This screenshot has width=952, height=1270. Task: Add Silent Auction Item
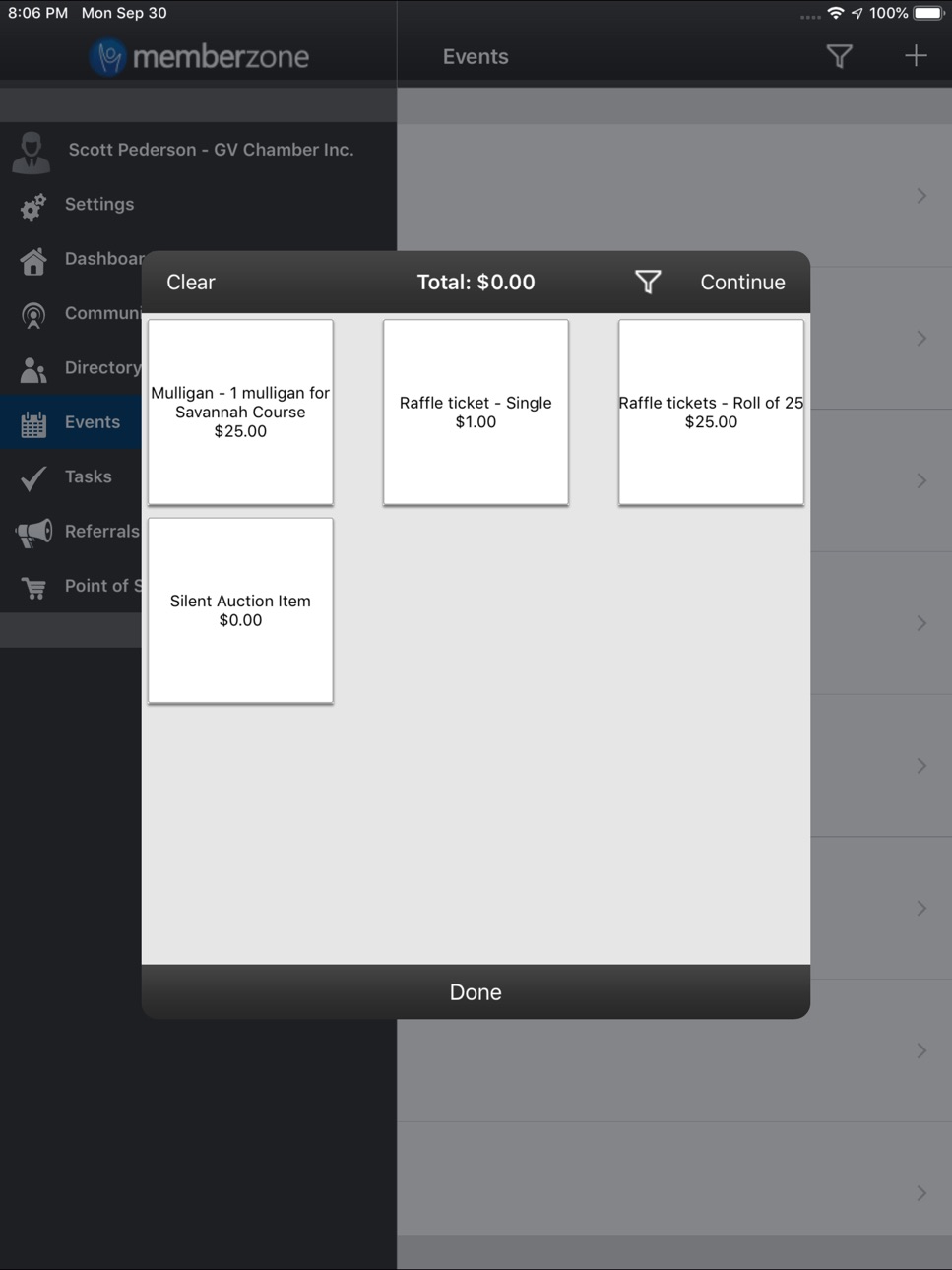tap(240, 610)
